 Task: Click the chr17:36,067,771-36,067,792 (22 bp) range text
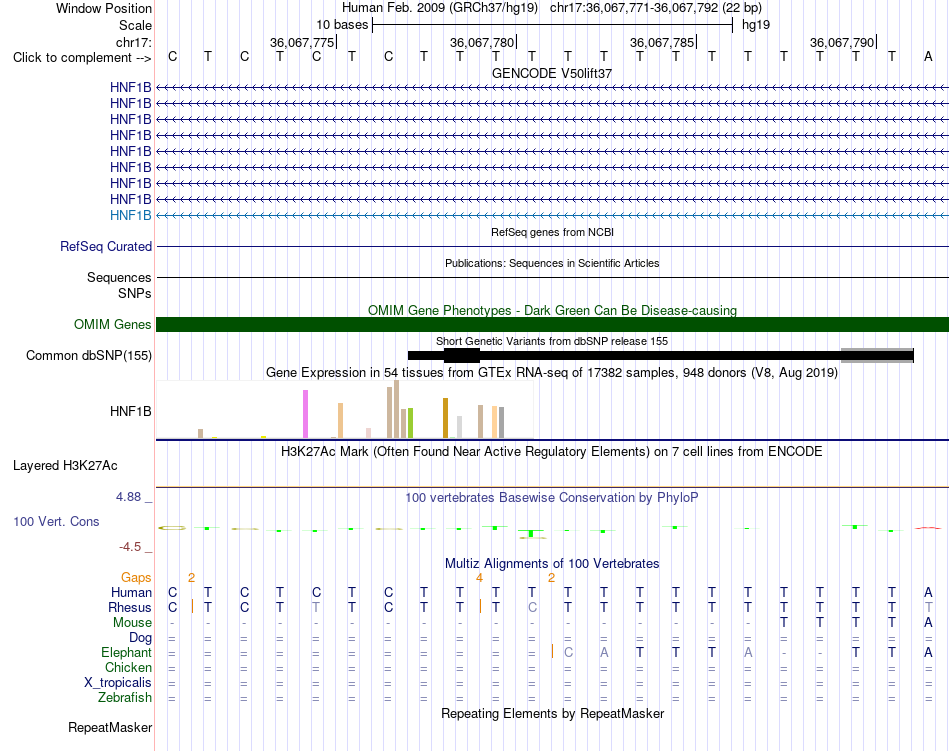(x=656, y=8)
